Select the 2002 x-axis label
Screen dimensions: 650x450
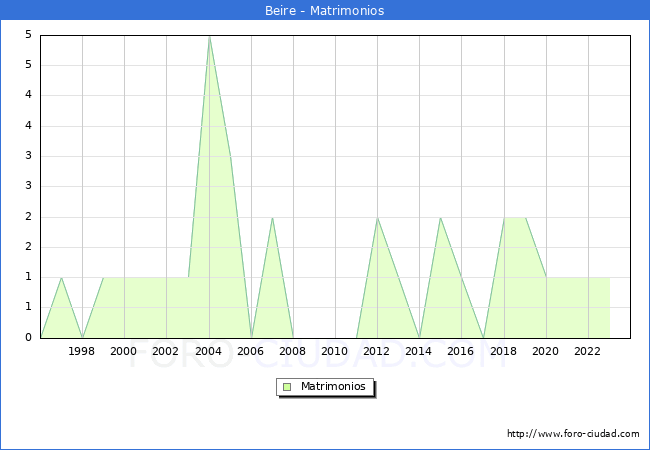pyautogui.click(x=165, y=351)
